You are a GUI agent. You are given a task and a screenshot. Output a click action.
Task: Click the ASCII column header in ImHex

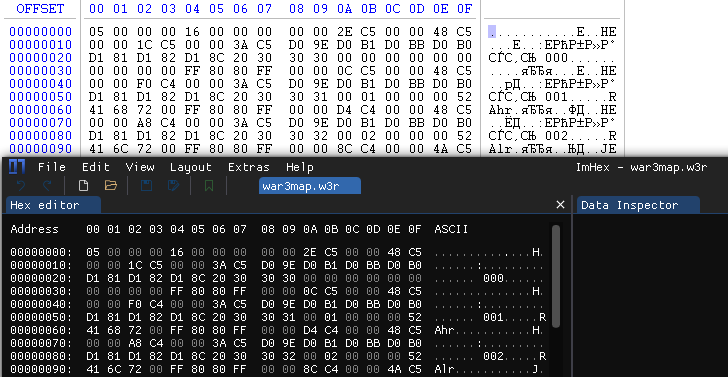pyautogui.click(x=451, y=229)
